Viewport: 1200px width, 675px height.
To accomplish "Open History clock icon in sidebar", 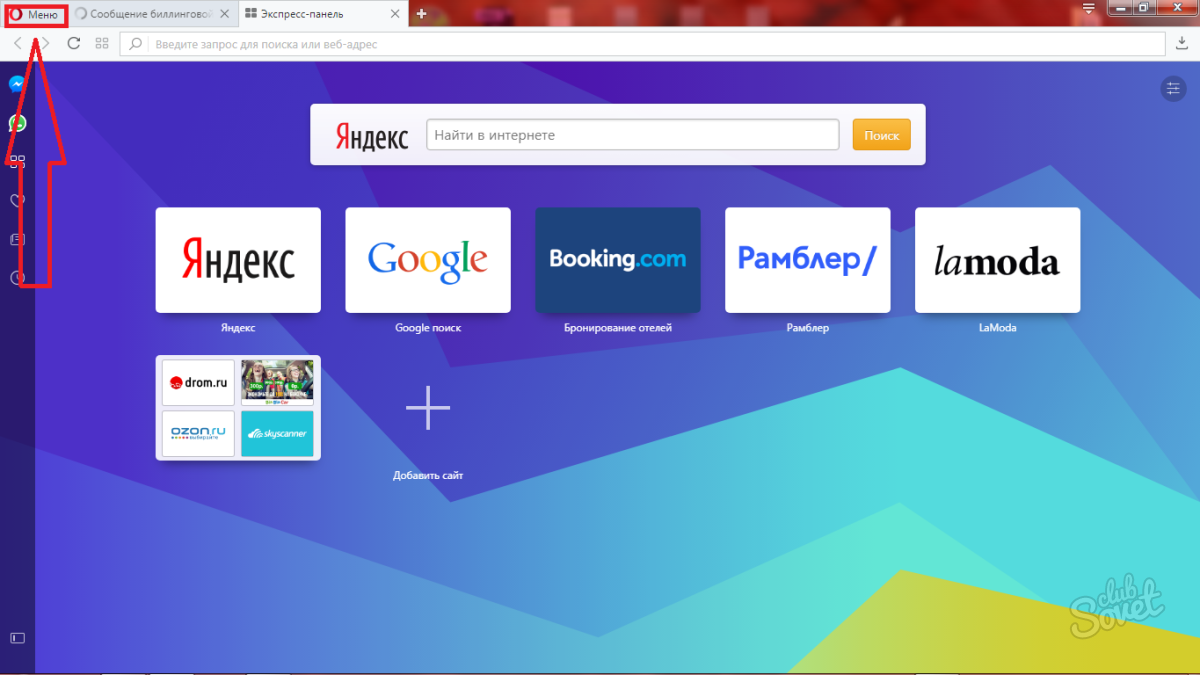I will point(17,278).
